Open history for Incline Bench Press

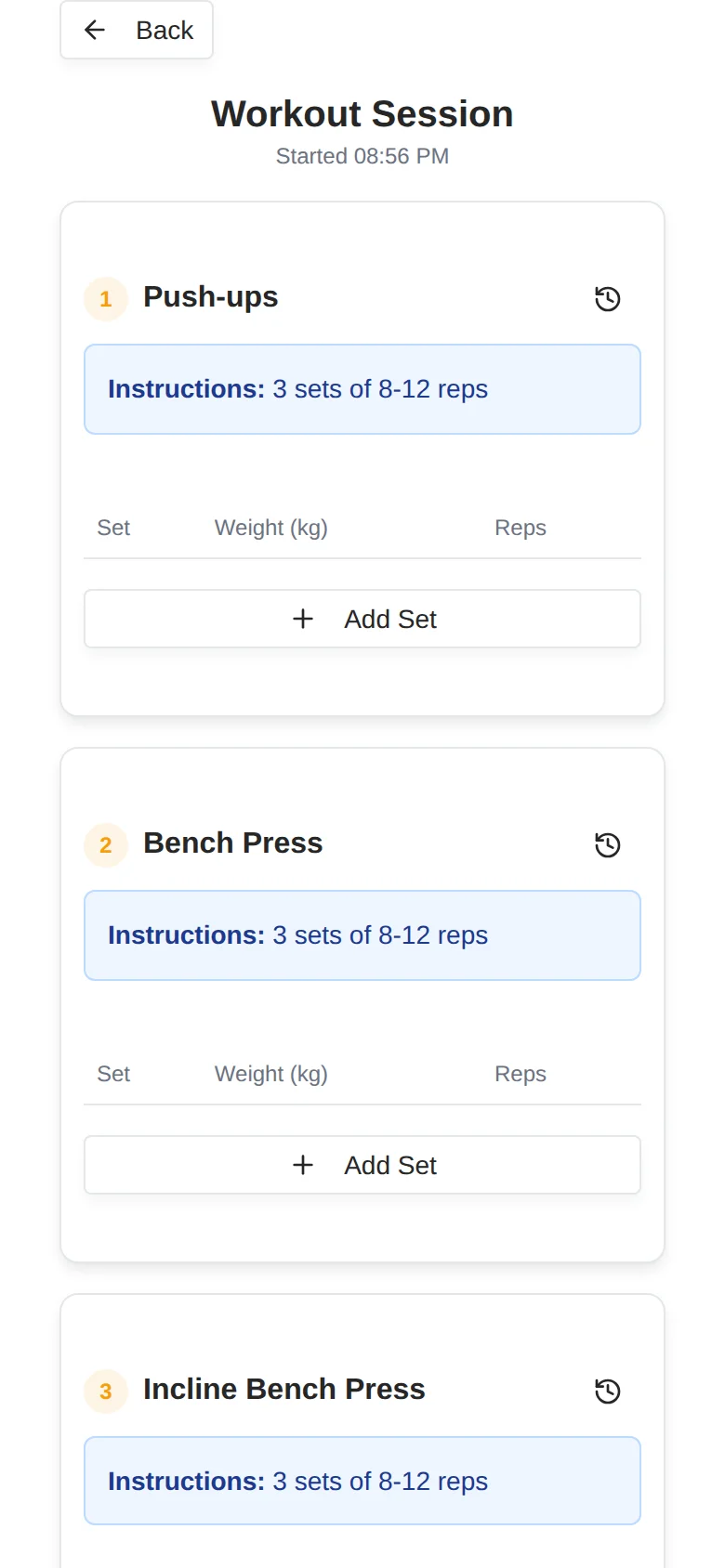[607, 1392]
